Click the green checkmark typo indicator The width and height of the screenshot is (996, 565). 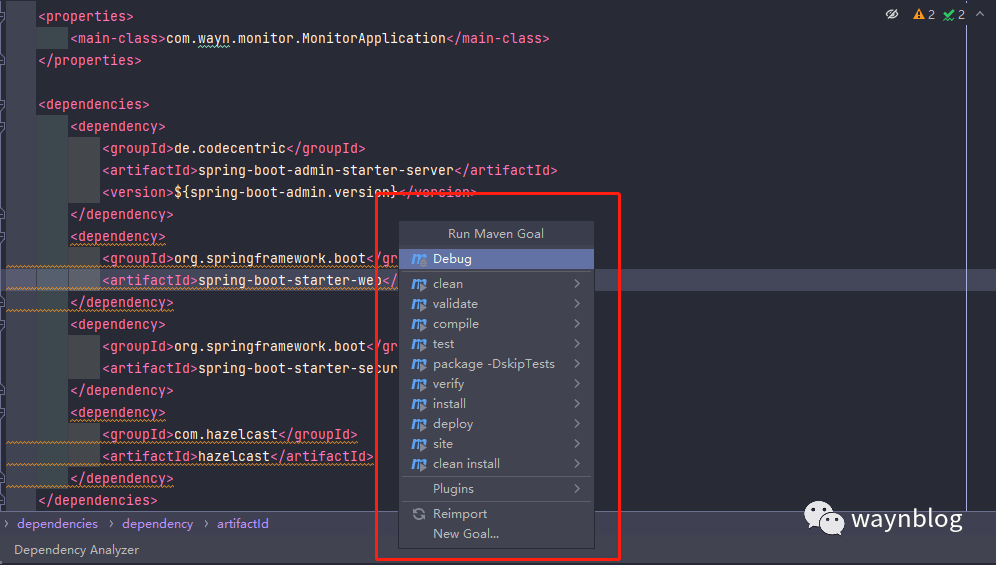point(948,15)
